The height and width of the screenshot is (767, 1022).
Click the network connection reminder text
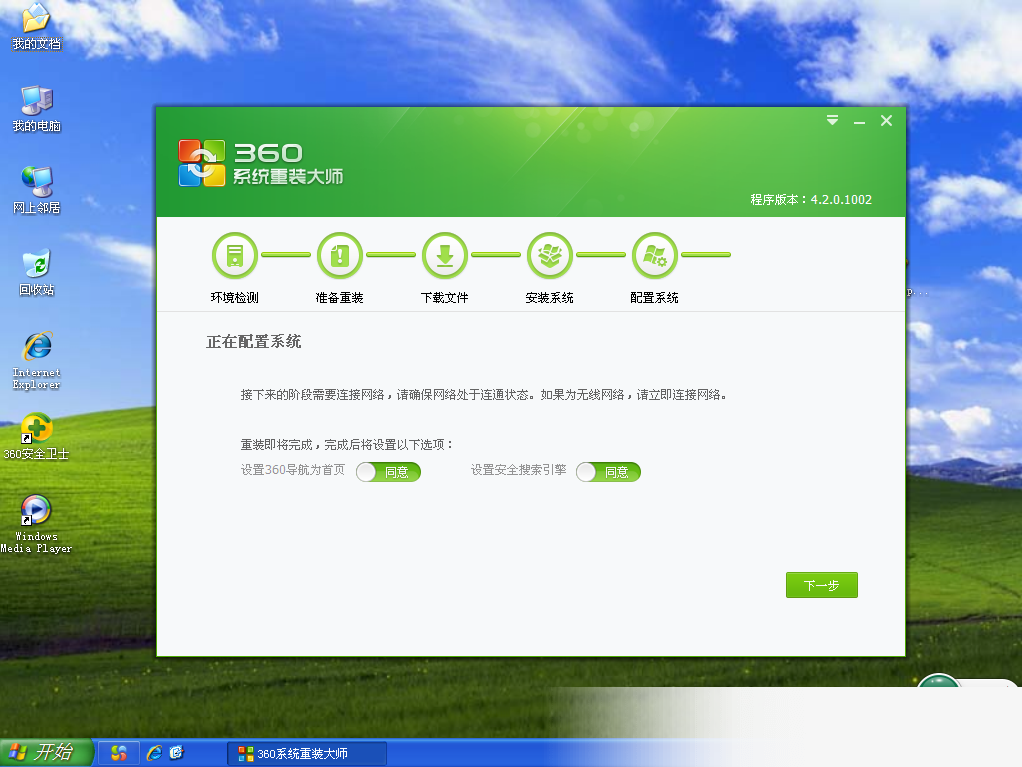click(x=484, y=394)
